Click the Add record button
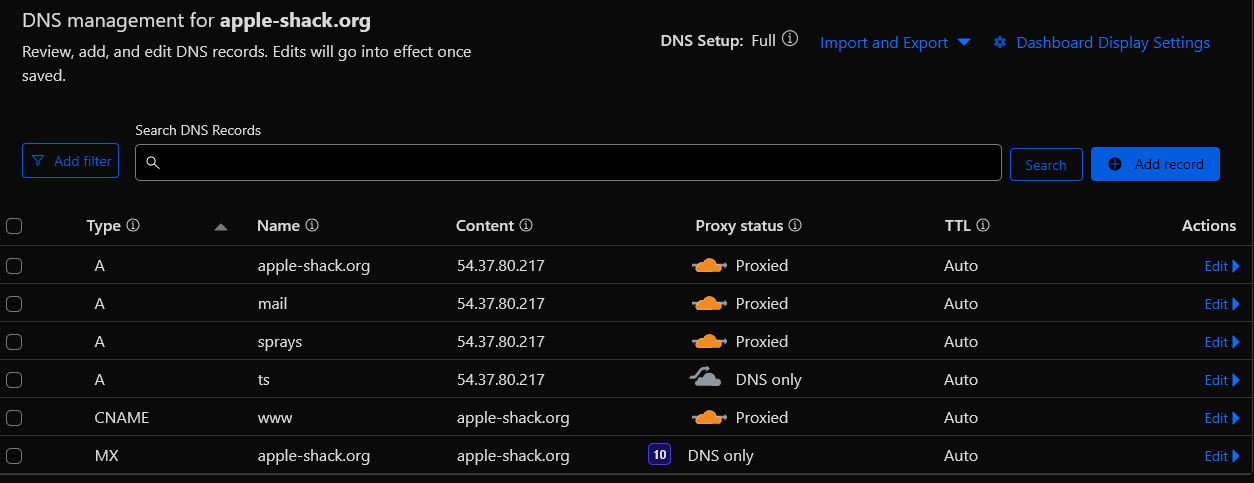Viewport: 1254px width, 483px height. (1155, 164)
